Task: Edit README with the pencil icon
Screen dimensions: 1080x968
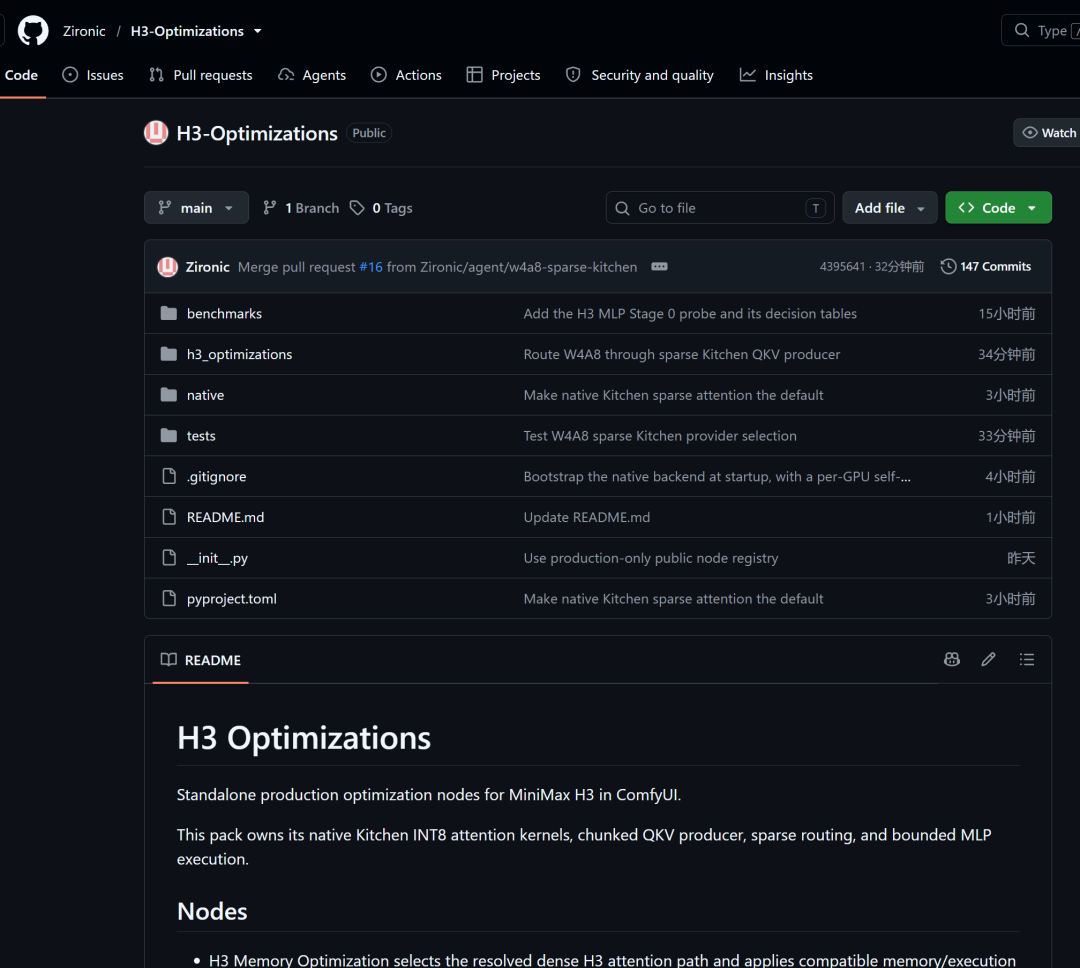Action: 988,659
